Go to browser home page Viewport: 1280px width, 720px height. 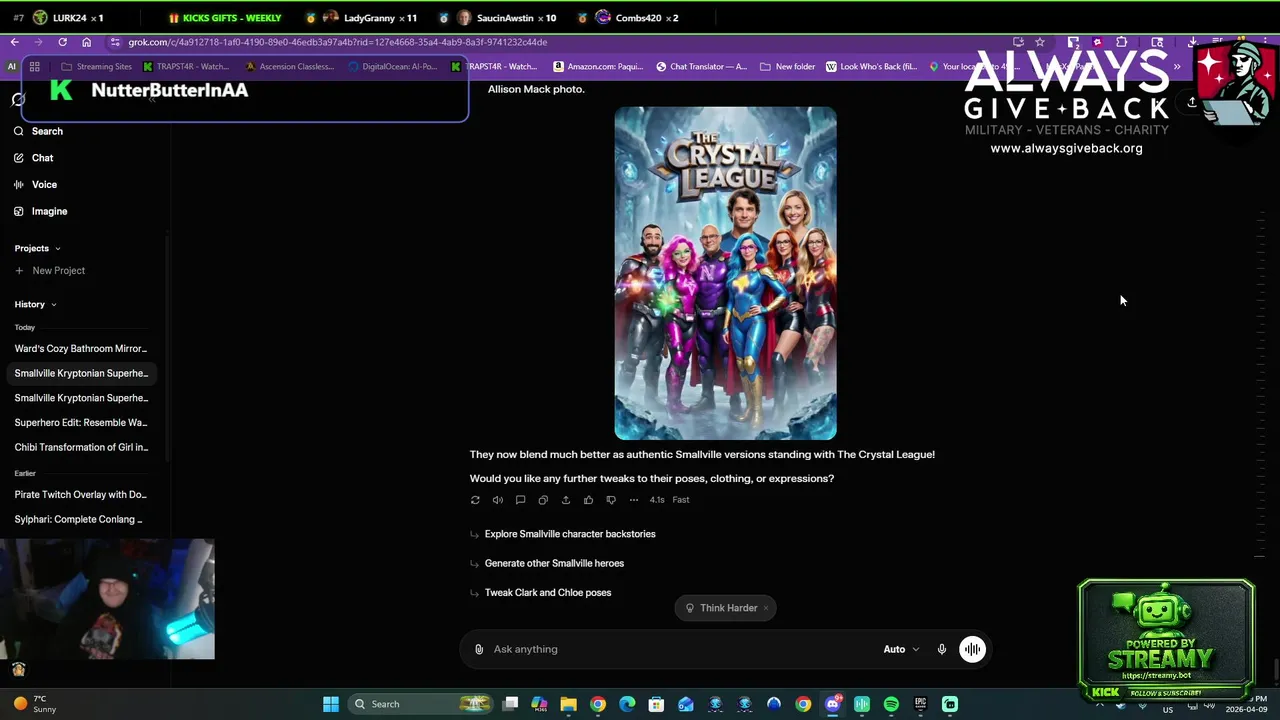[86, 42]
